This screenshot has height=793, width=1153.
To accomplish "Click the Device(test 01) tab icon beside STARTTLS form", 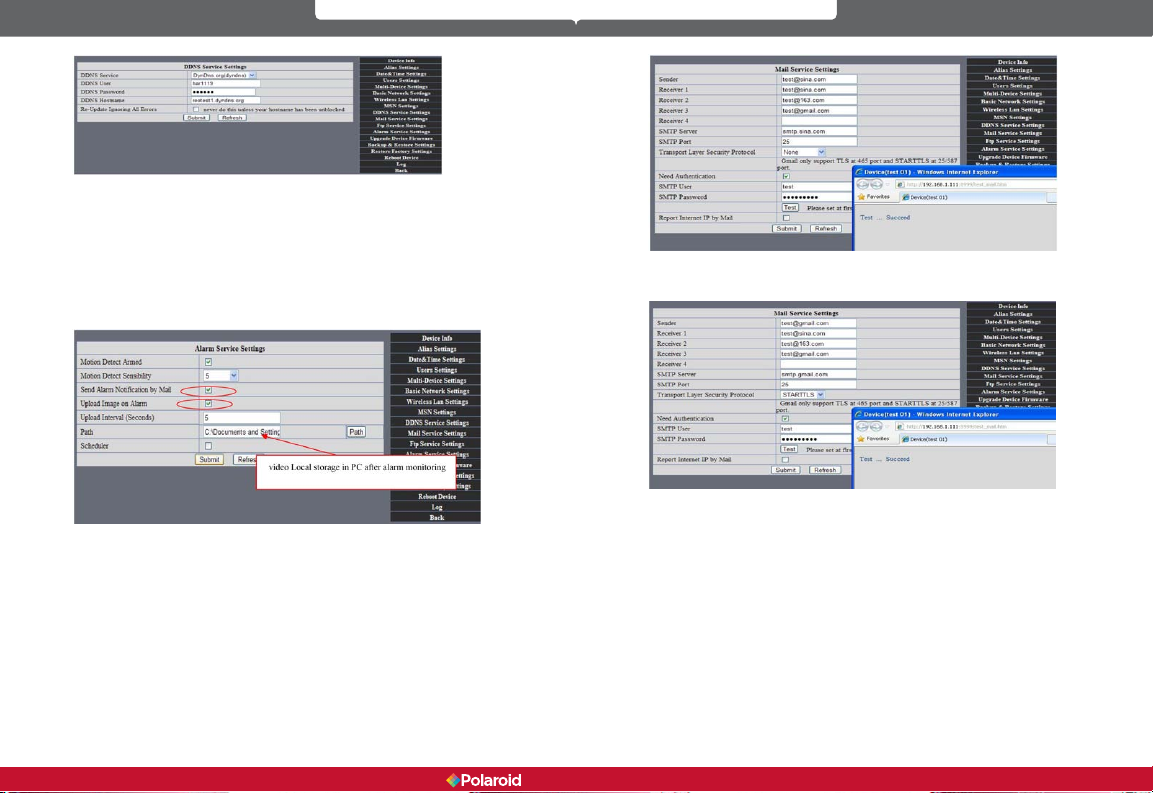I will tap(905, 439).
